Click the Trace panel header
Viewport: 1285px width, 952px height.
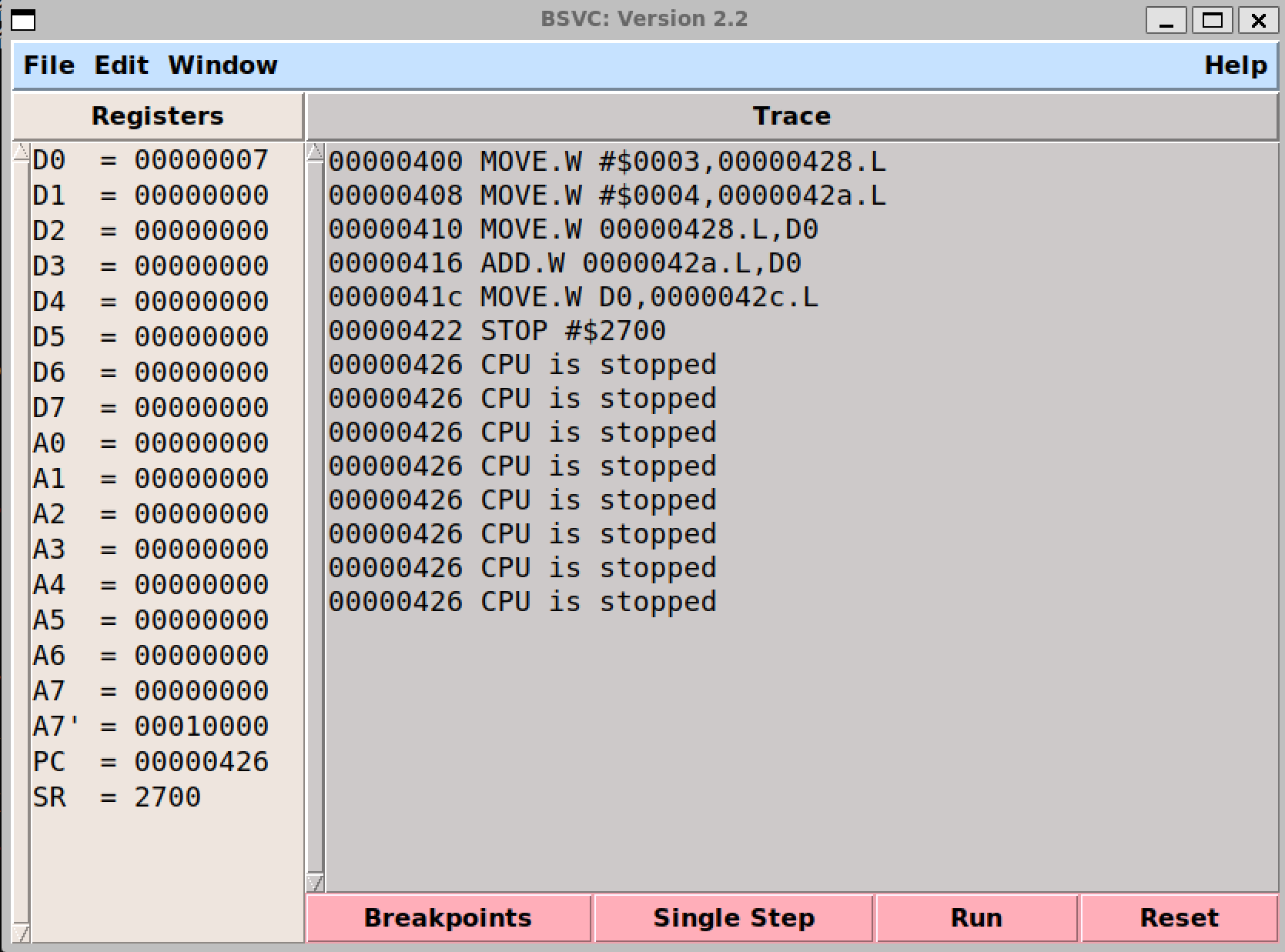792,116
